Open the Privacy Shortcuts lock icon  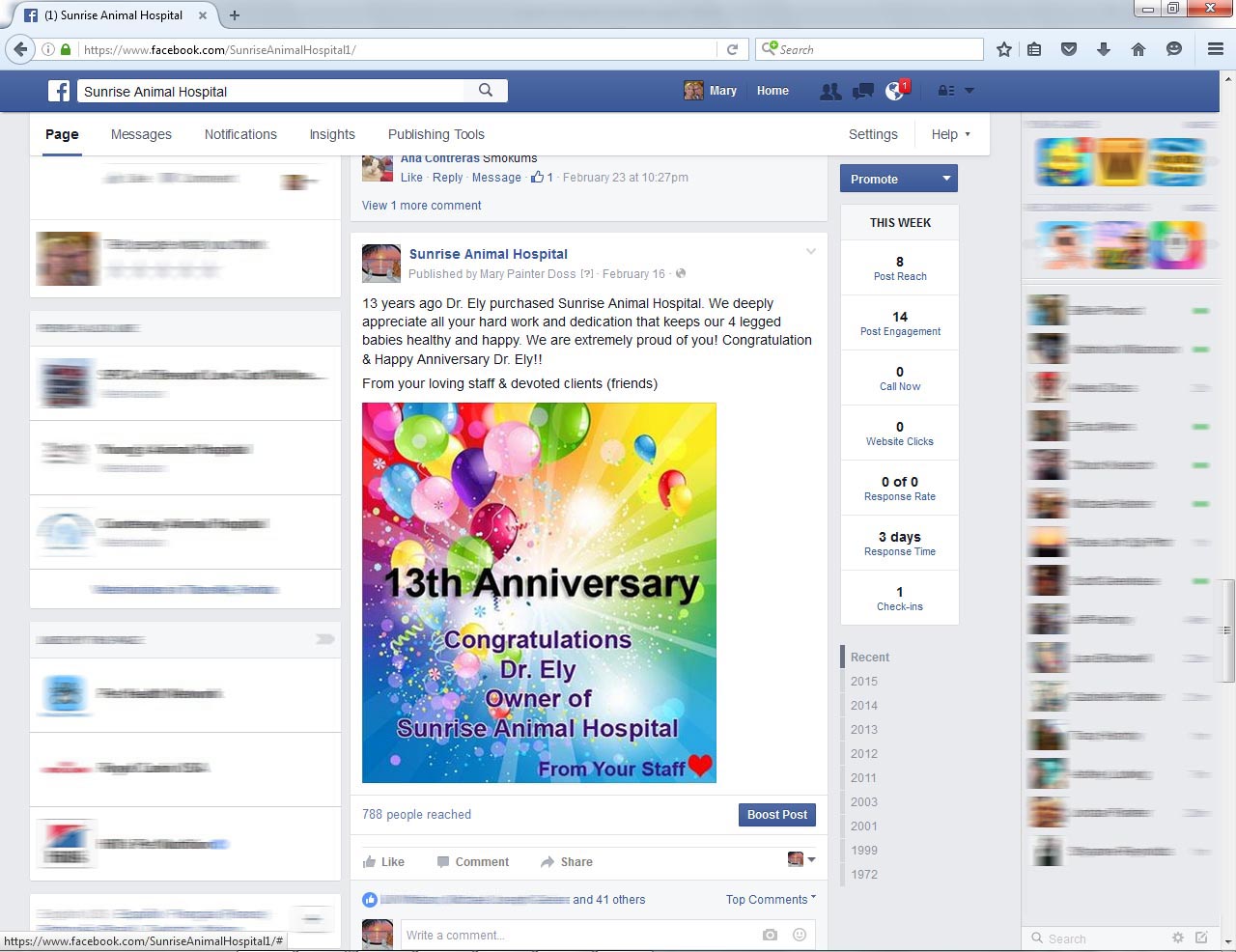click(x=946, y=91)
